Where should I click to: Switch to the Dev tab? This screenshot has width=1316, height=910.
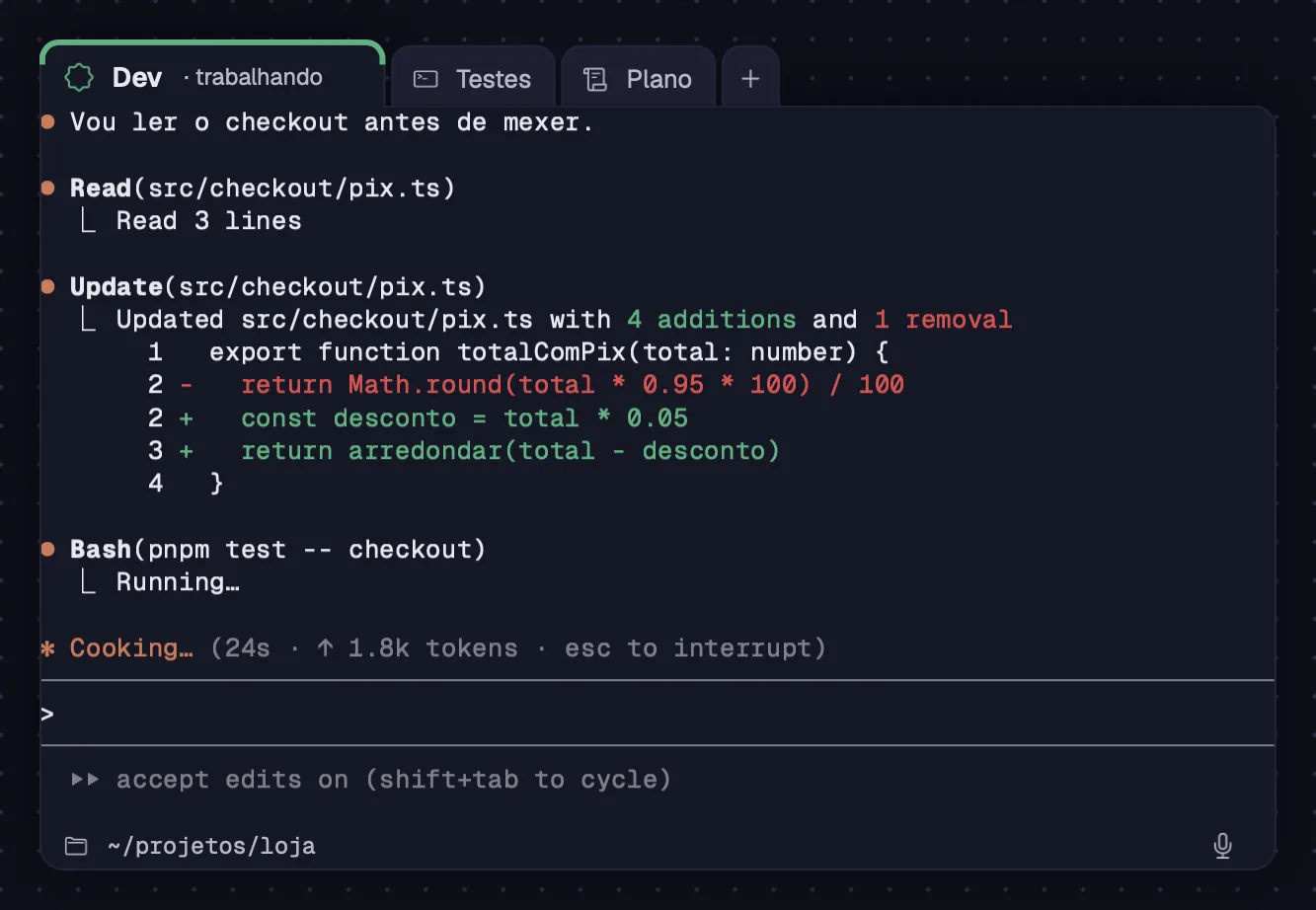(x=212, y=75)
